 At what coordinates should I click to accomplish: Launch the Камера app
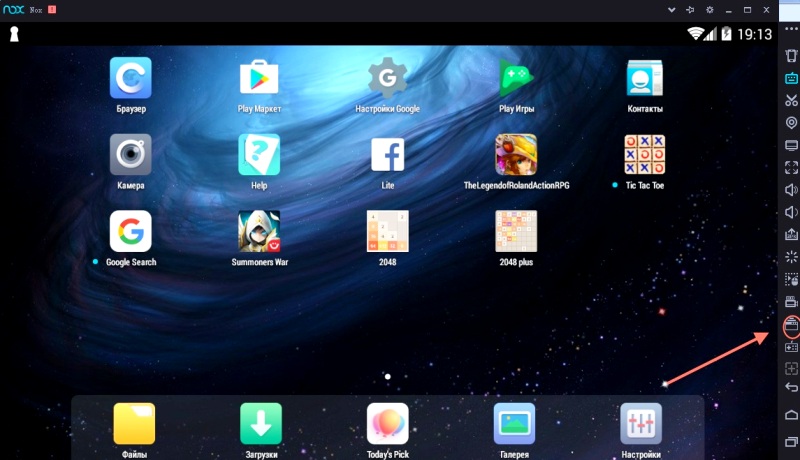pyautogui.click(x=131, y=155)
